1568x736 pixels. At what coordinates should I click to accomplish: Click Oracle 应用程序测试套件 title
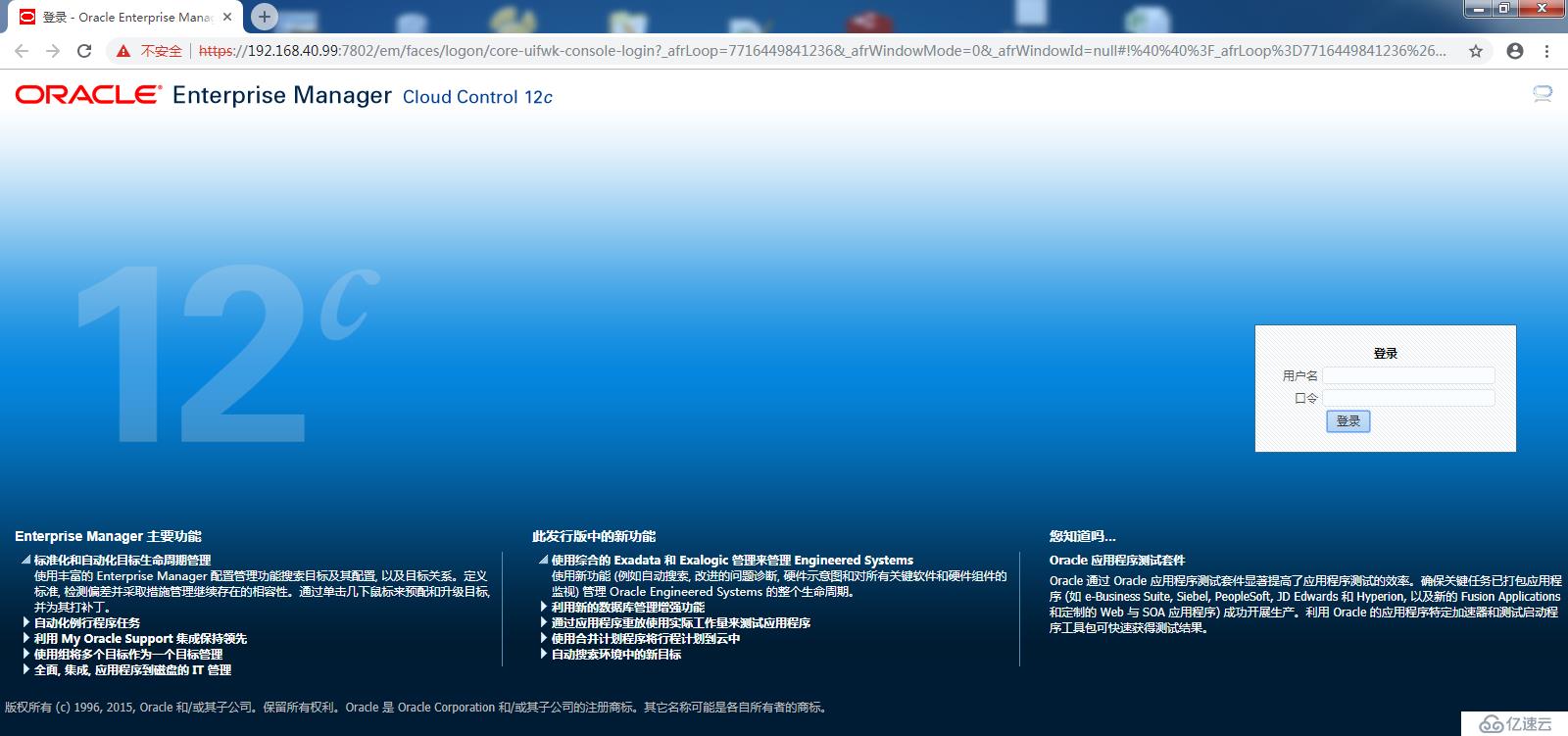click(x=1117, y=561)
